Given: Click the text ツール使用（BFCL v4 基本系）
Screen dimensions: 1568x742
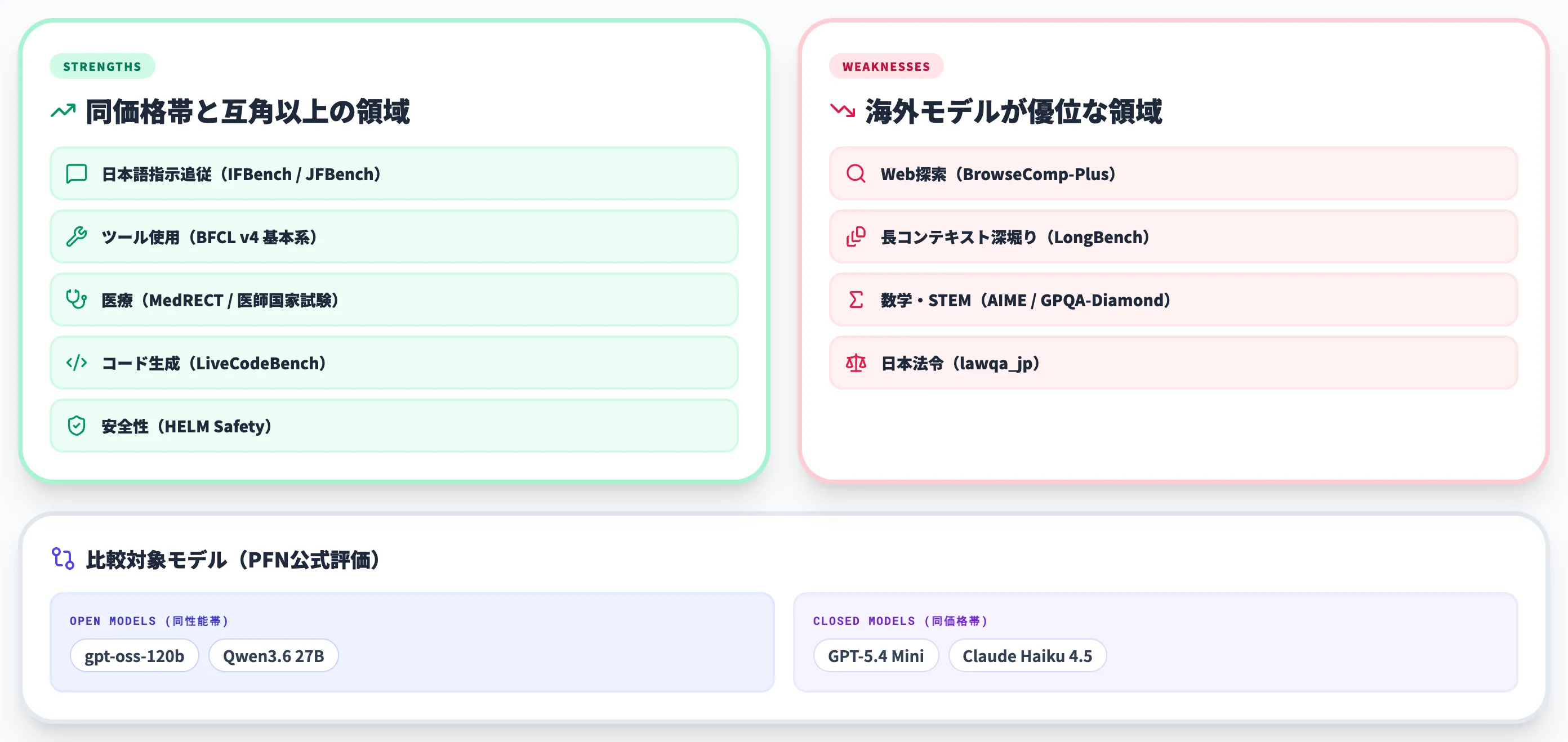Looking at the screenshot, I should (x=210, y=237).
